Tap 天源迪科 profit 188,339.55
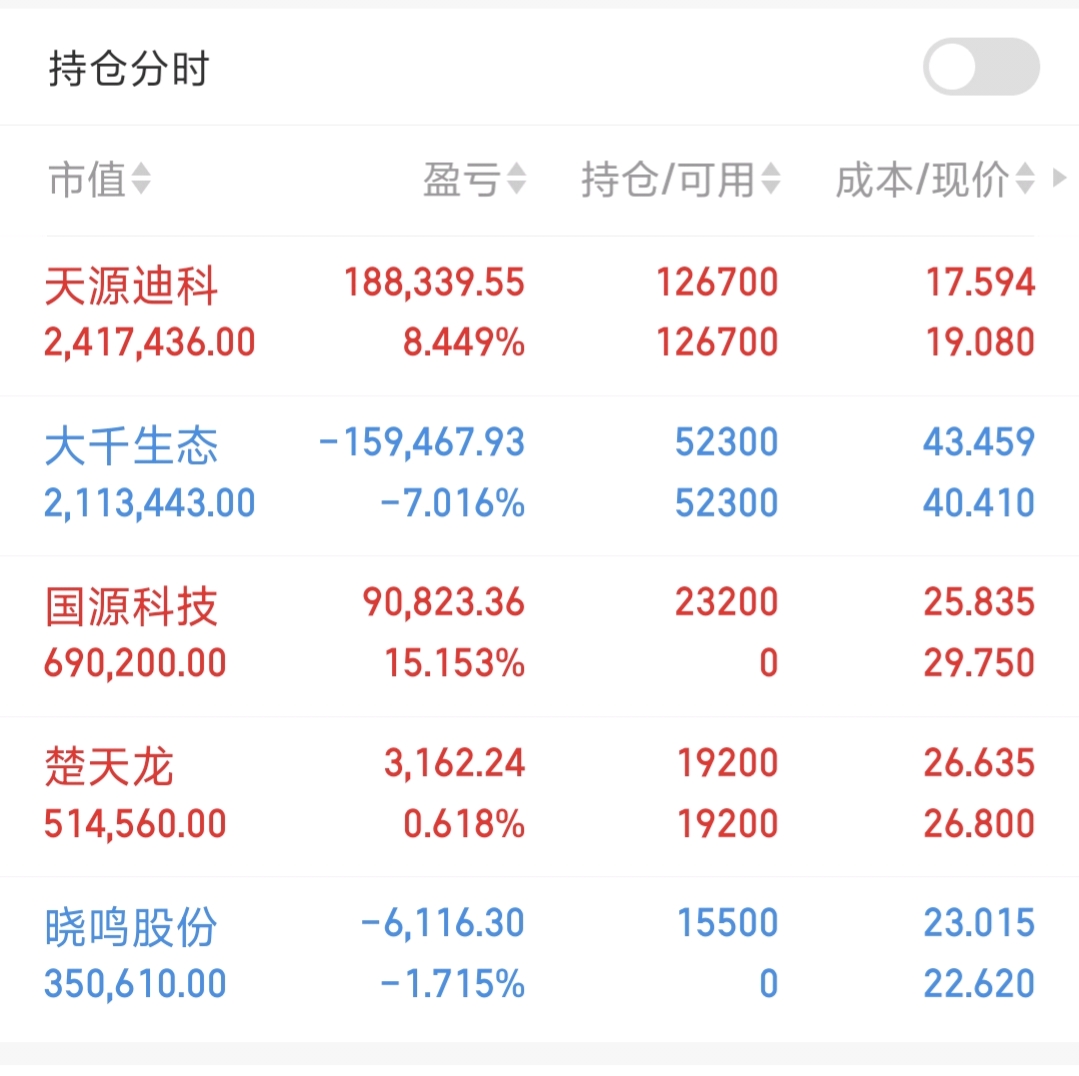 pyautogui.click(x=434, y=283)
